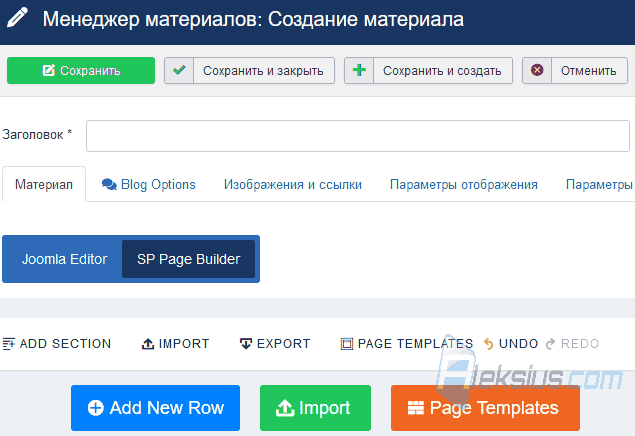The height and width of the screenshot is (436, 635).
Task: Click the edit icon on the Сохранить button
Action: click(49, 70)
